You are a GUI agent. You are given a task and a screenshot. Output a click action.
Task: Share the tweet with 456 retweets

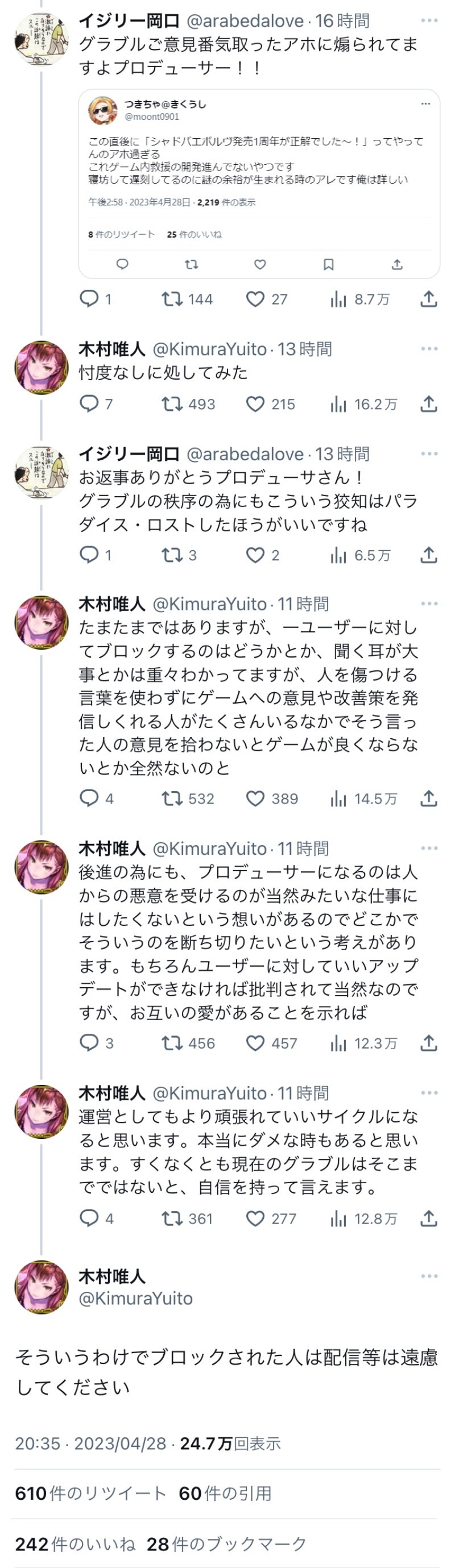[x=429, y=1043]
